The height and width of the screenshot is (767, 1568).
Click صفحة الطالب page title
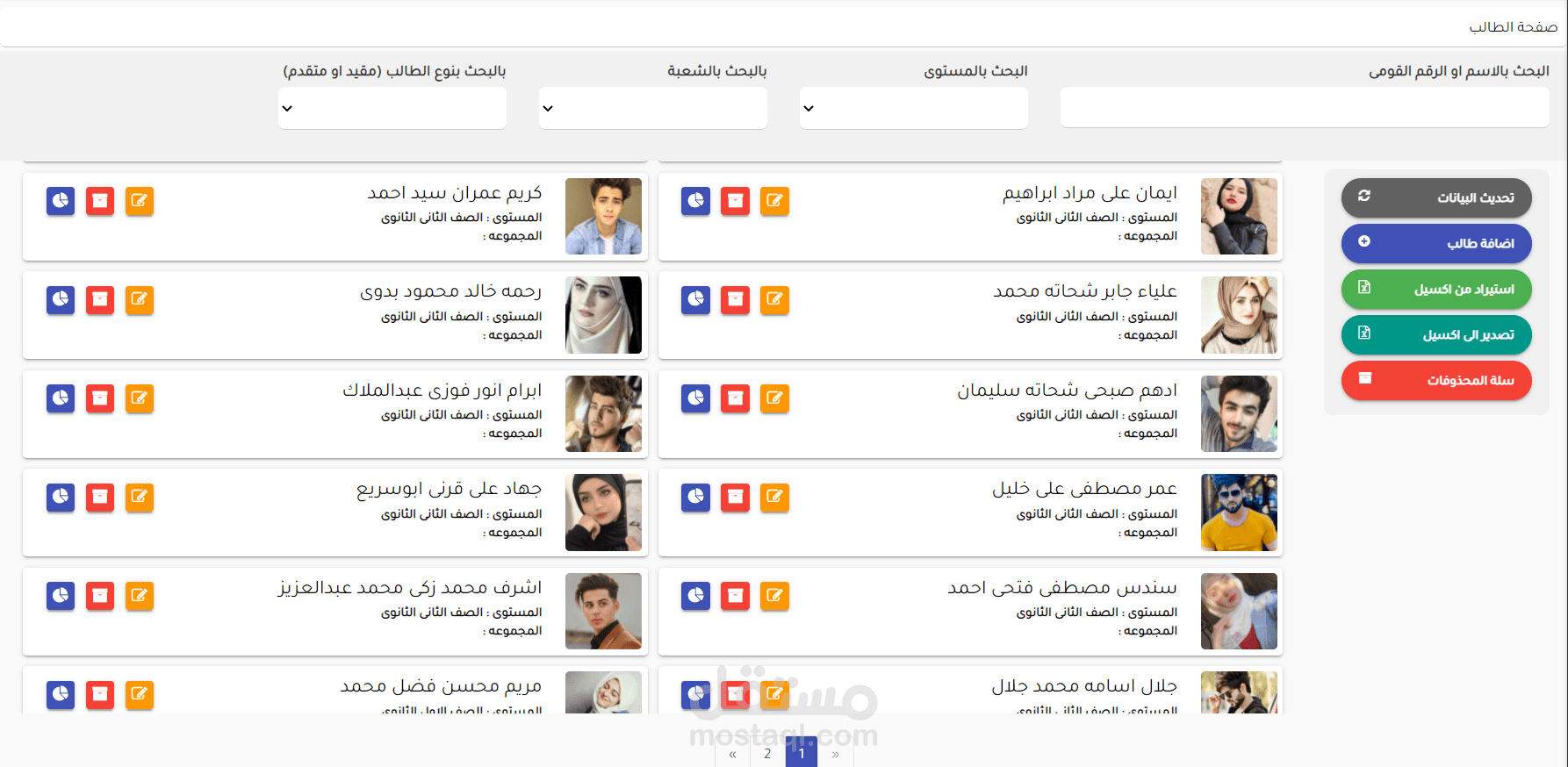1514,26
